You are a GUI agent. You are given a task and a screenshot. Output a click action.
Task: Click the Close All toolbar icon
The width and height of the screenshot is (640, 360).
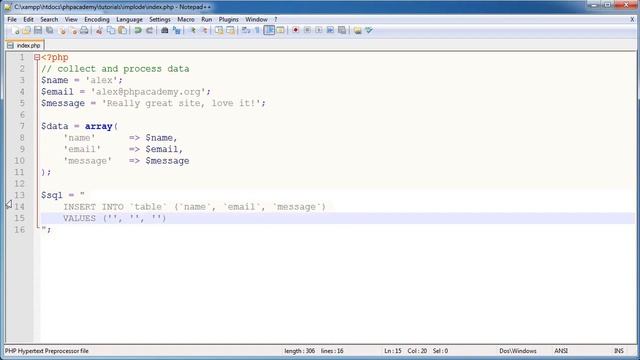pos(73,31)
